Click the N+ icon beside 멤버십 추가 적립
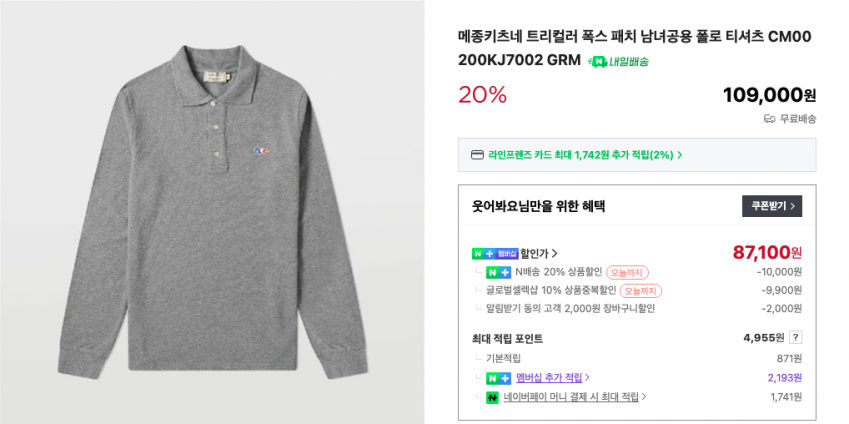849x424 pixels. tap(498, 378)
